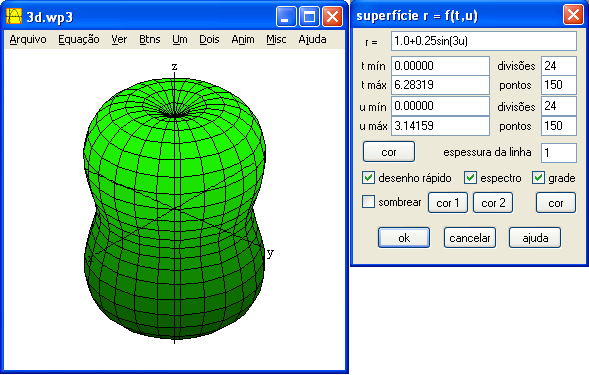Close the superfície dialog window
Viewport: 589px width, 375px height.
pyautogui.click(x=573, y=15)
